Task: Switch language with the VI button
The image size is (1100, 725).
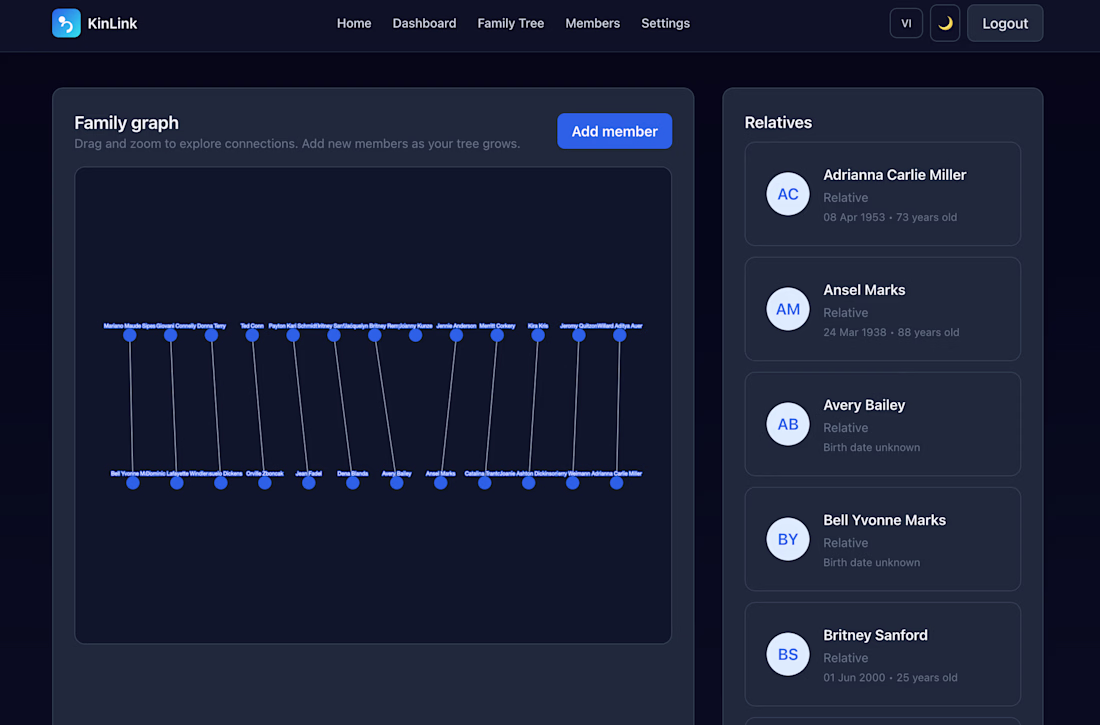Action: (x=906, y=23)
